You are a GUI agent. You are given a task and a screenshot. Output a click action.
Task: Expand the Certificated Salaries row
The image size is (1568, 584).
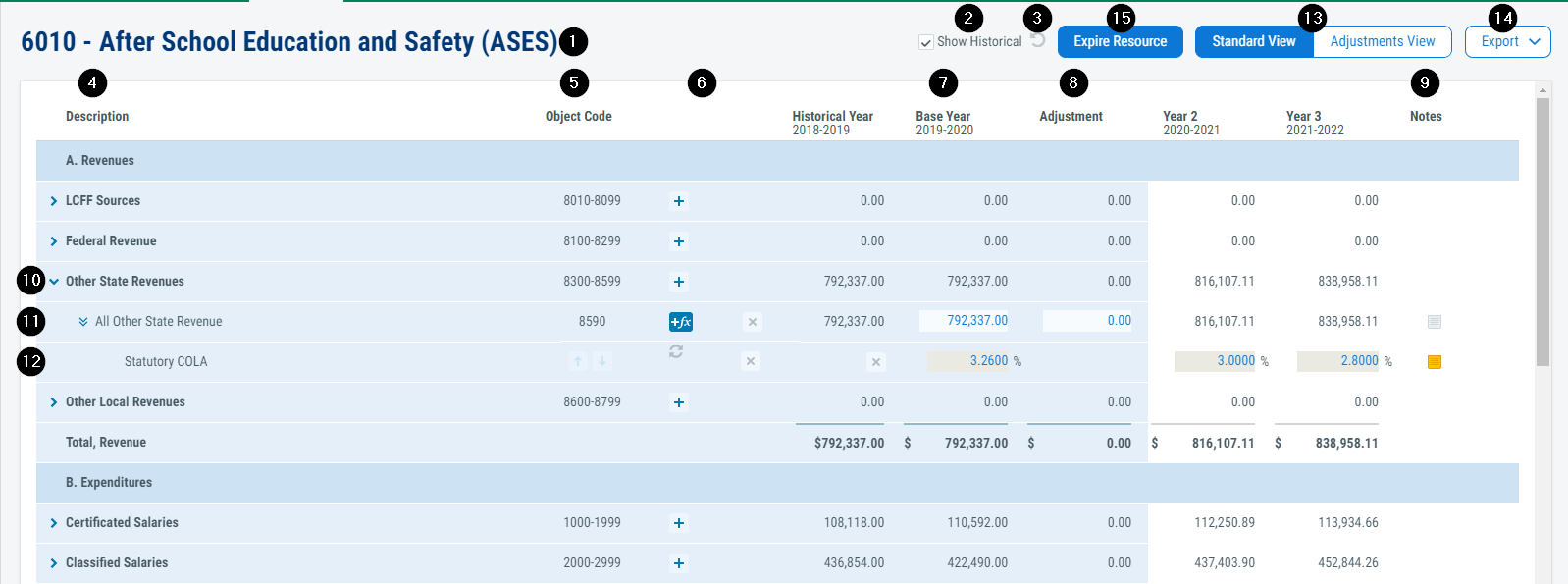pyautogui.click(x=54, y=523)
